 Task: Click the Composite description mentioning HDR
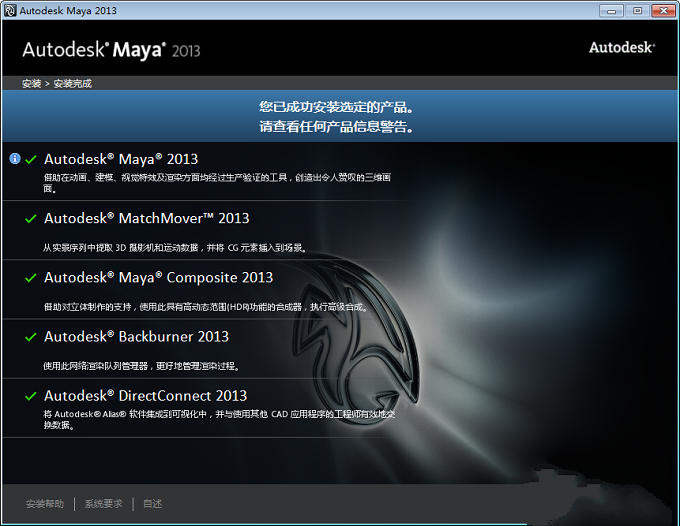coord(206,307)
